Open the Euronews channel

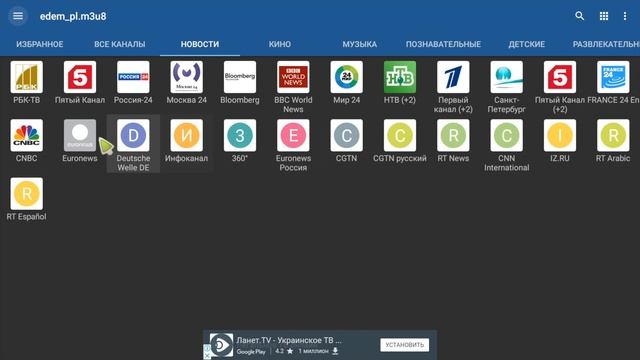[80, 136]
